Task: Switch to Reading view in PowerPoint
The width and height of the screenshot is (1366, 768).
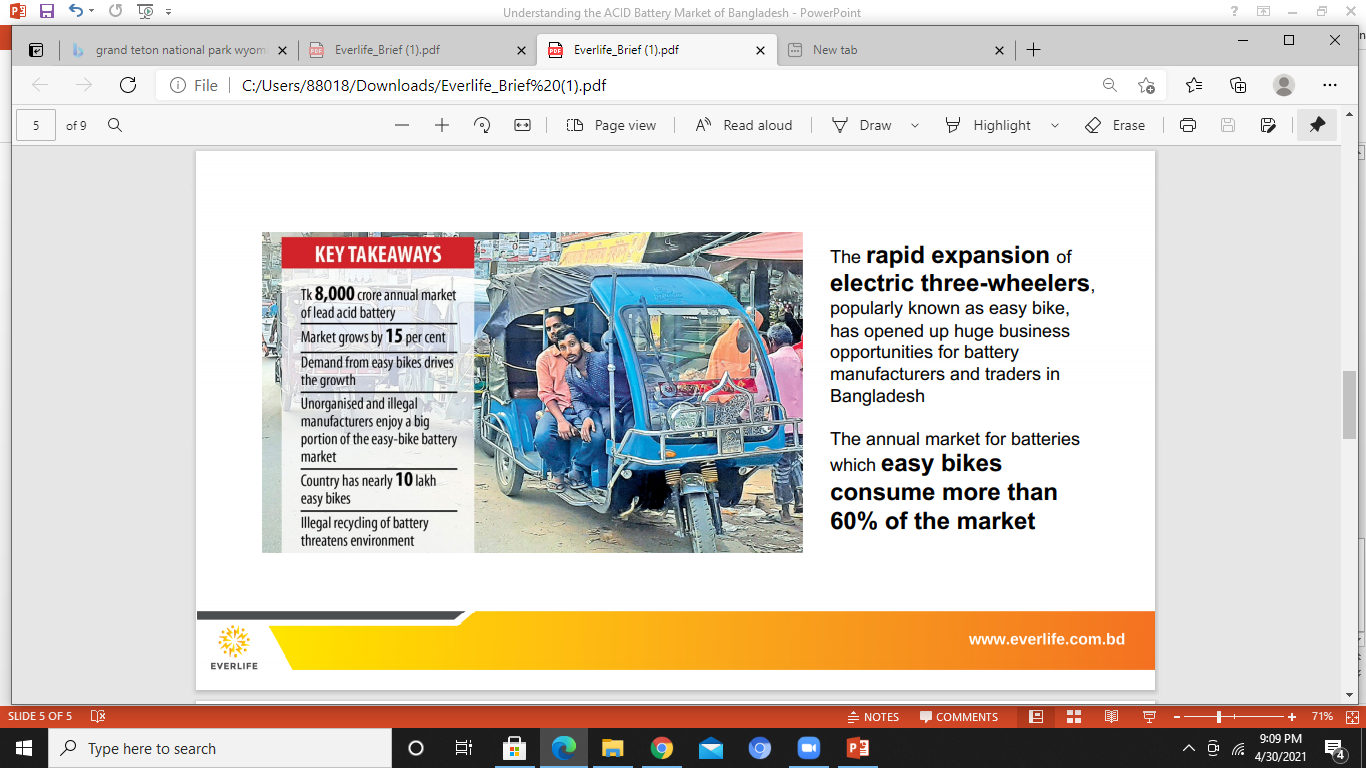Action: point(1111,716)
